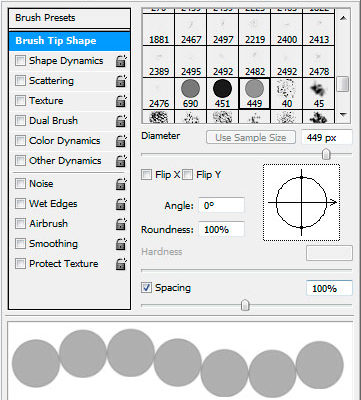Viewport: 361px width, 400px height.
Task: Toggle the lock icon next to Scattering
Action: tap(121, 81)
